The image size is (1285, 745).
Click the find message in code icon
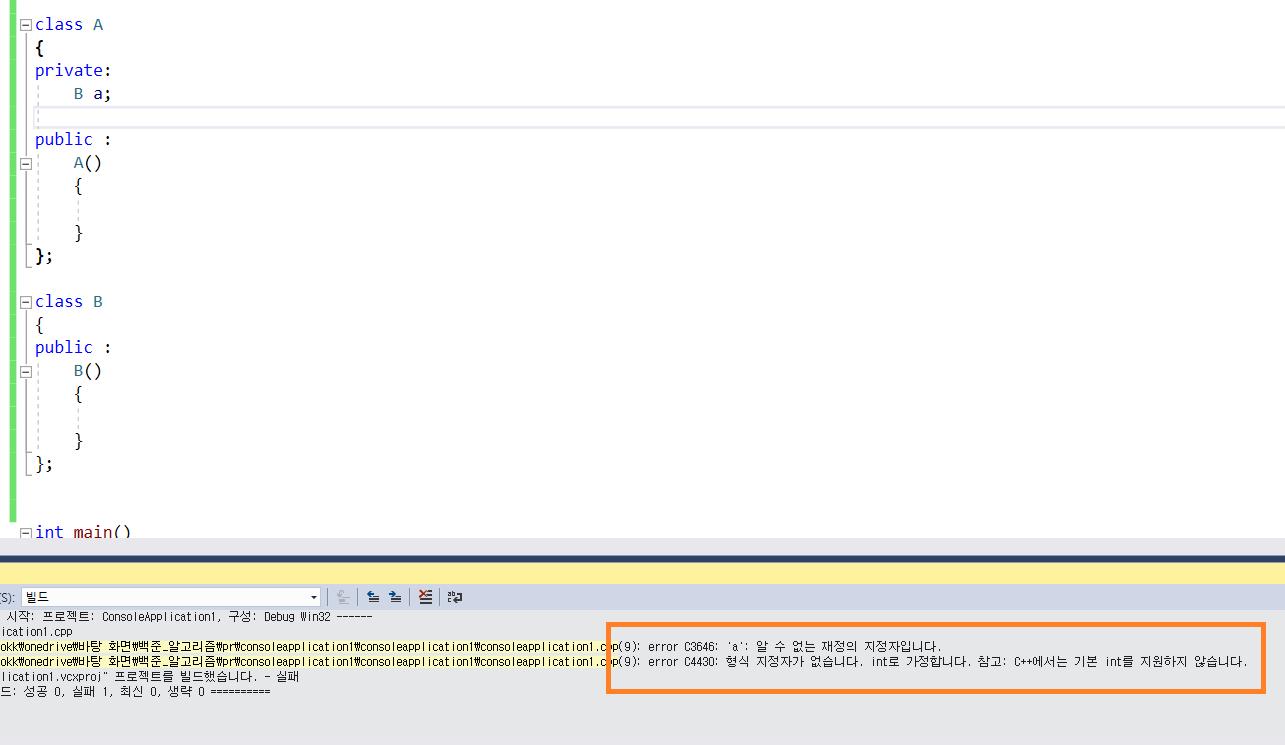343,597
